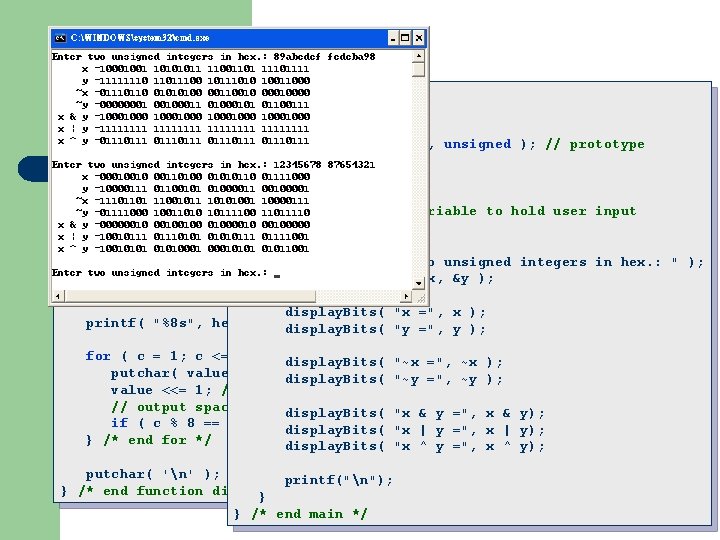Click the 'putchar( value' code line
This screenshot has width=720, height=540.
[169, 373]
